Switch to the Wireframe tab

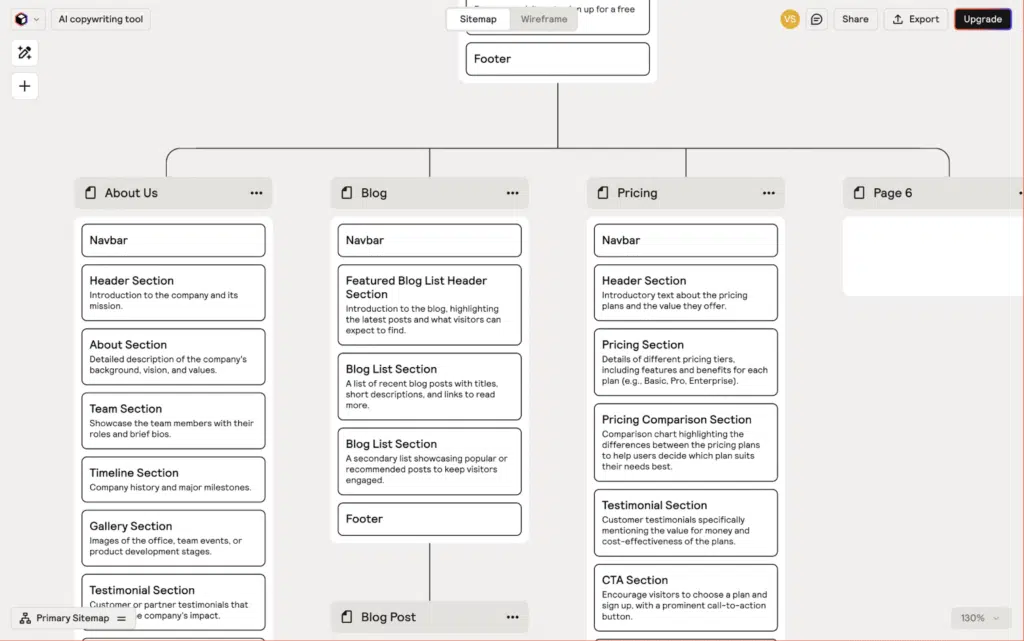(544, 20)
